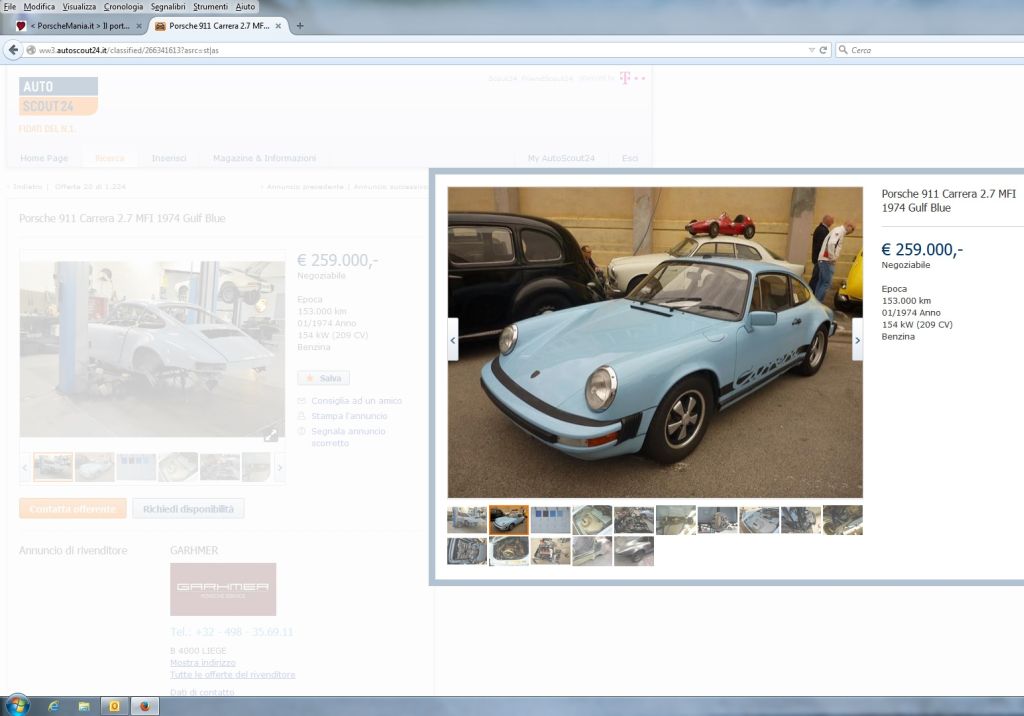The width and height of the screenshot is (1024, 716).
Task: Open the Visualizza menu
Action: click(x=79, y=7)
